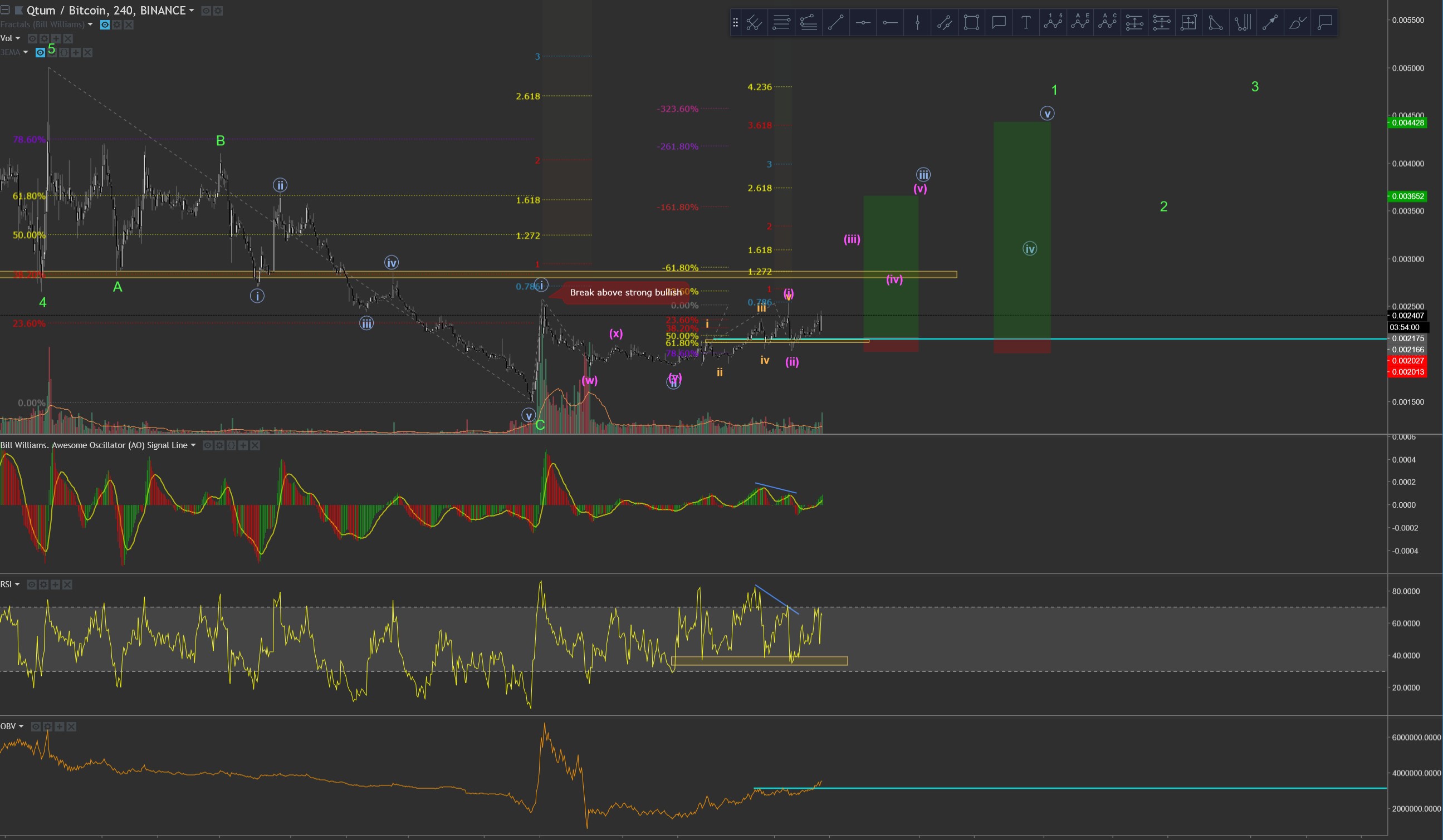Click the 0.002175 price axis label
1443x840 pixels.
1407,338
